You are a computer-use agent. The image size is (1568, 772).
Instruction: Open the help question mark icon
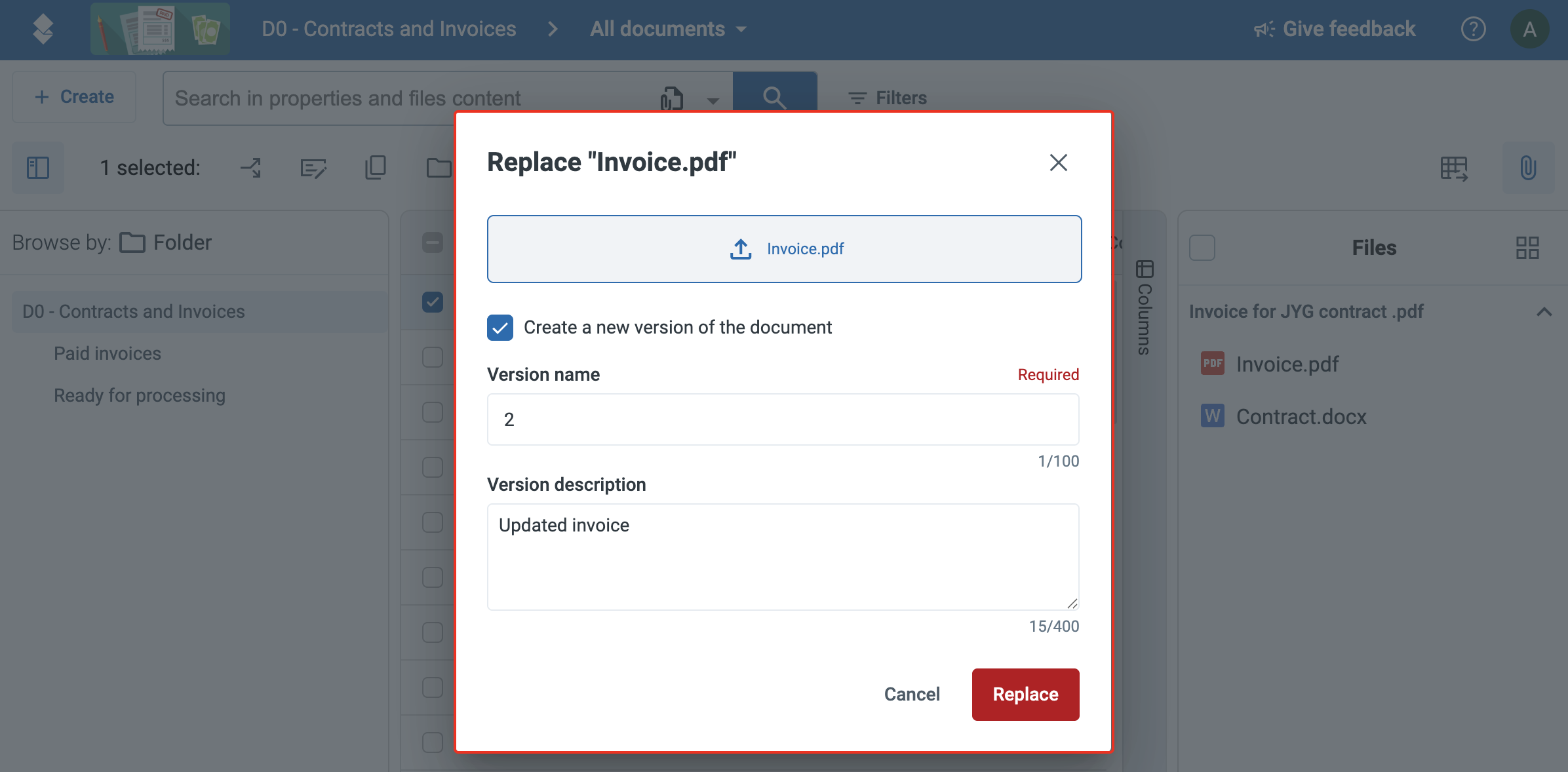(1473, 29)
